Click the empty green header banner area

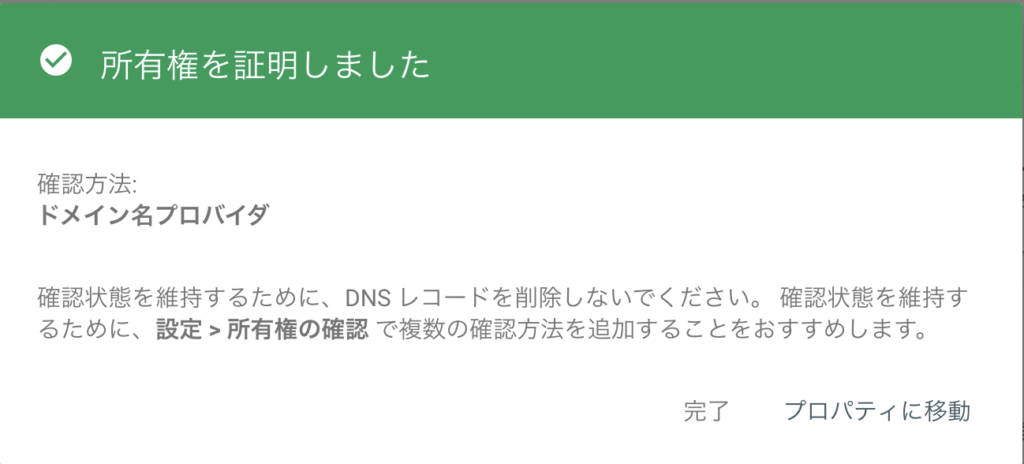[x=718, y=62]
